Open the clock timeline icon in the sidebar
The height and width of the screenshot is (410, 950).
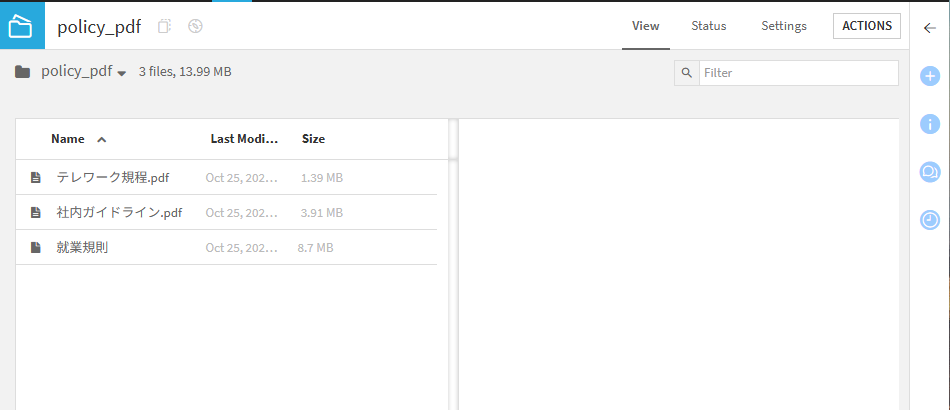(x=929, y=220)
